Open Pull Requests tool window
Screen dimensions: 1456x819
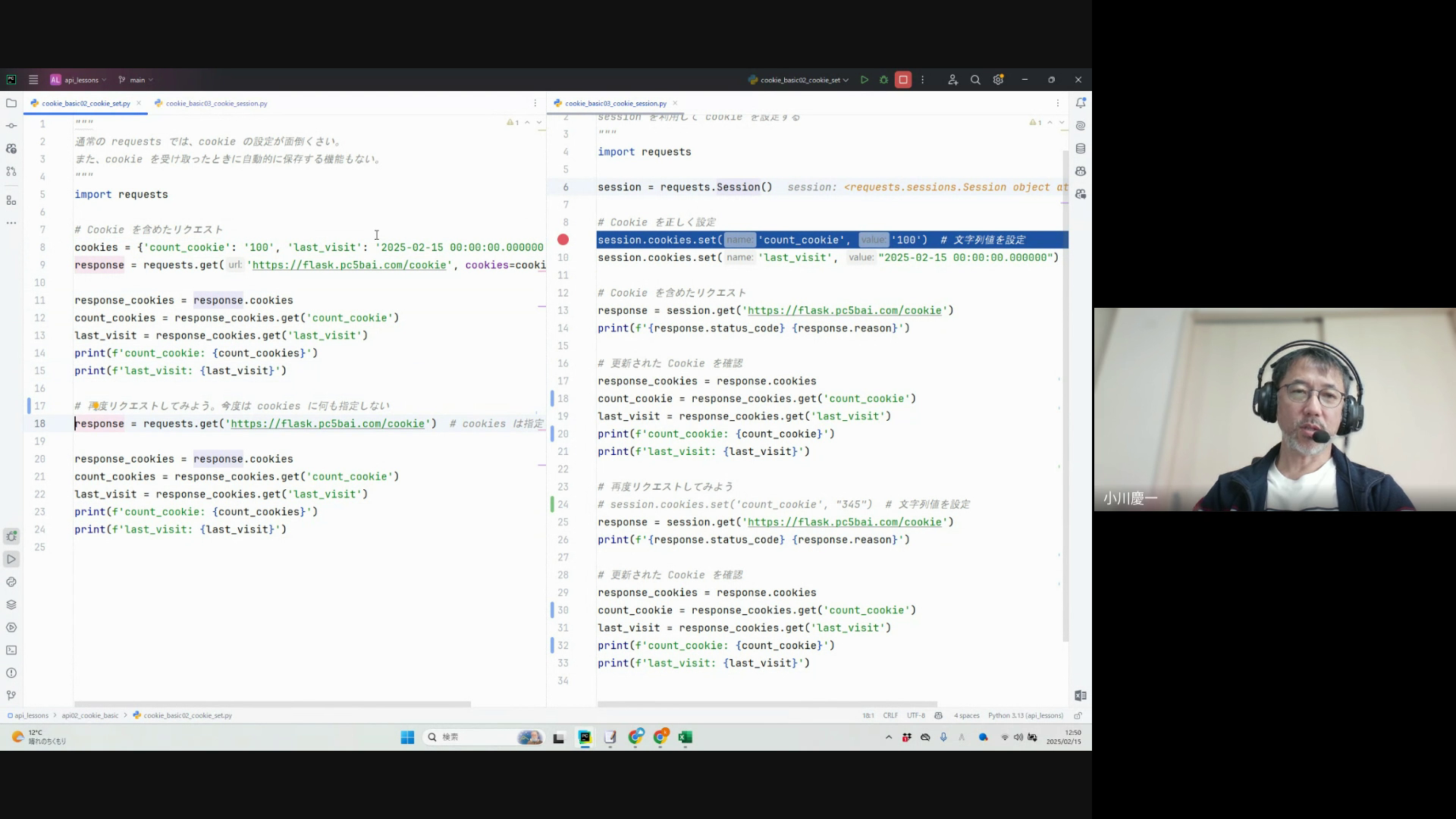tap(11, 171)
